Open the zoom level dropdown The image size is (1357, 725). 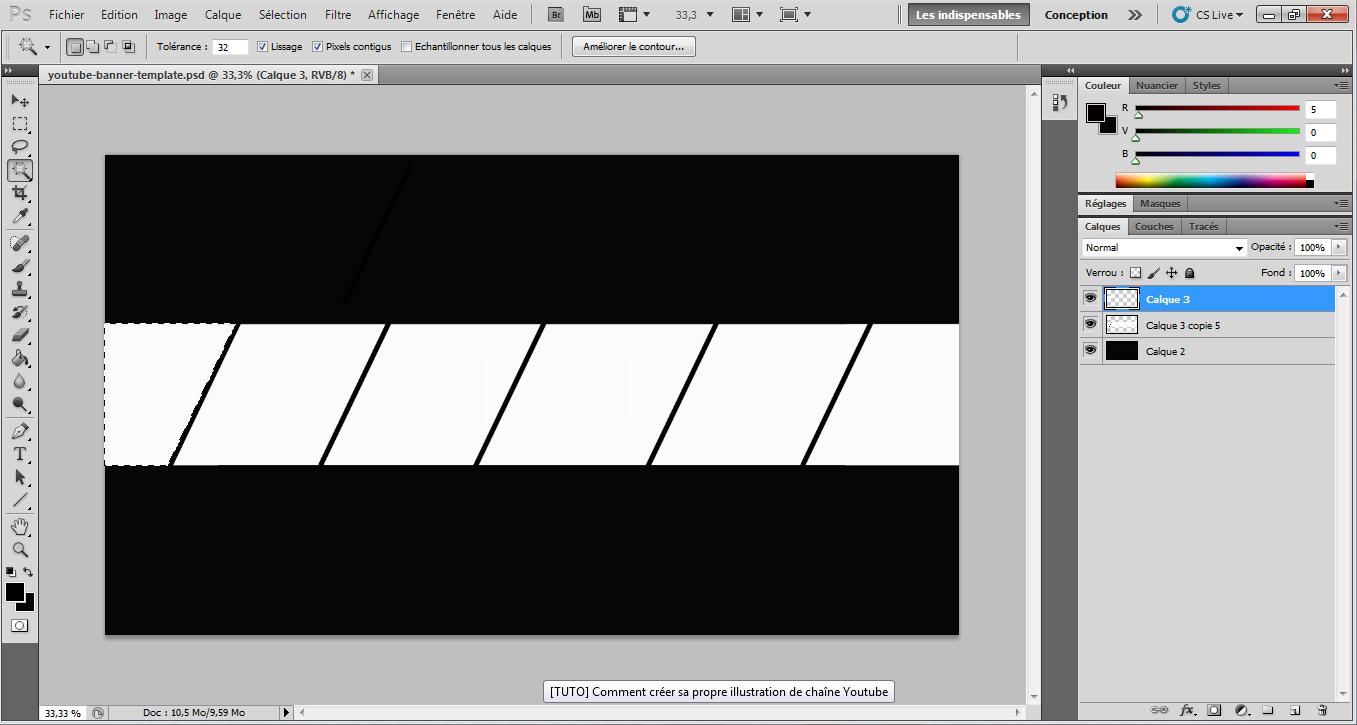(710, 15)
